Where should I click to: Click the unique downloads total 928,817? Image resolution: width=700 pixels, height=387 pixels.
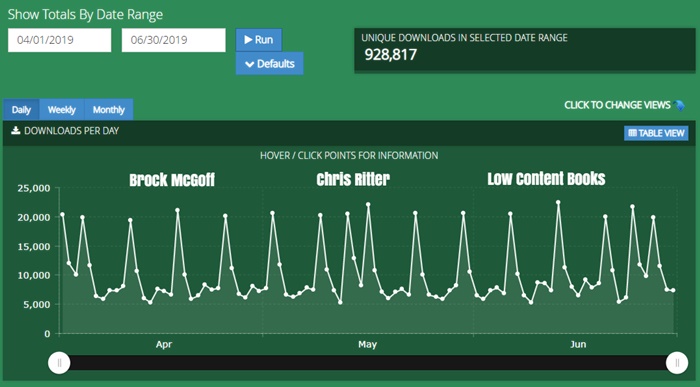point(391,54)
